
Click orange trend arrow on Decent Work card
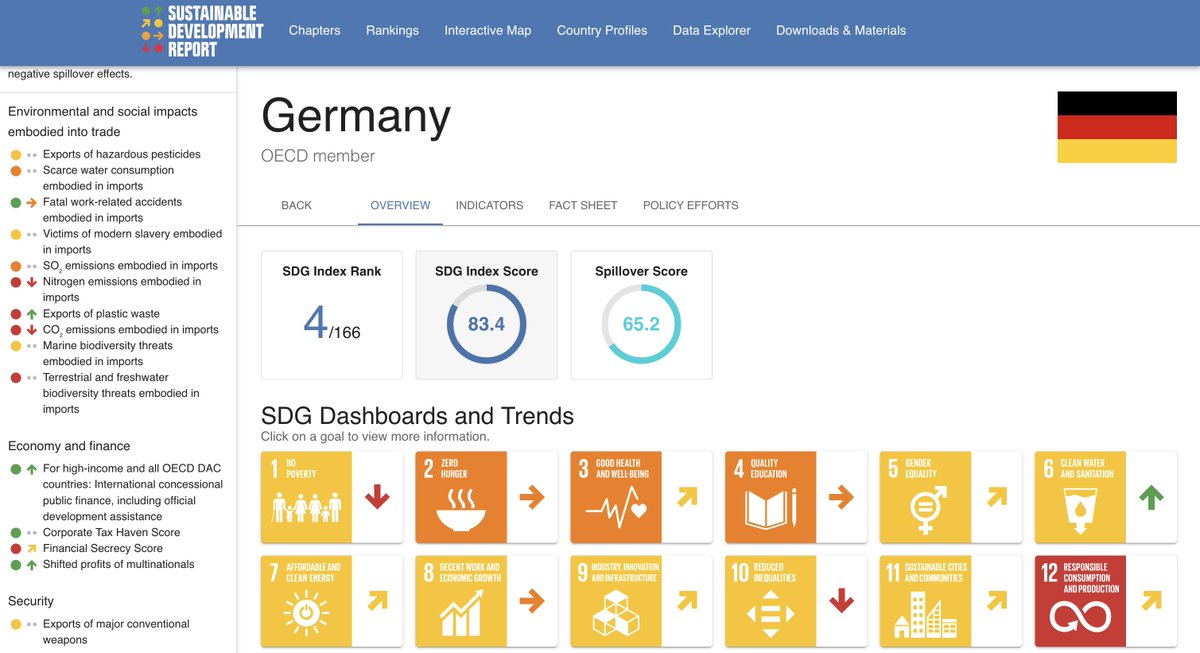coord(532,601)
